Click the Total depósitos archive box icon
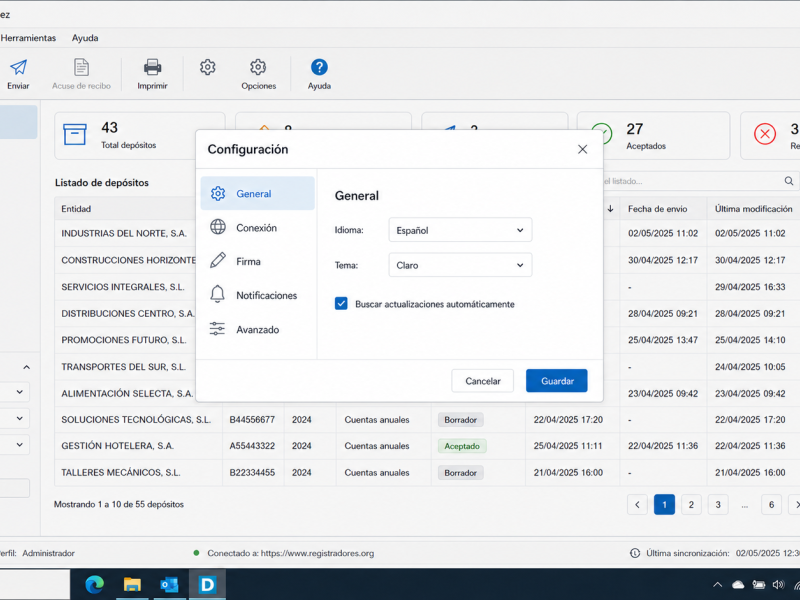 click(x=75, y=135)
